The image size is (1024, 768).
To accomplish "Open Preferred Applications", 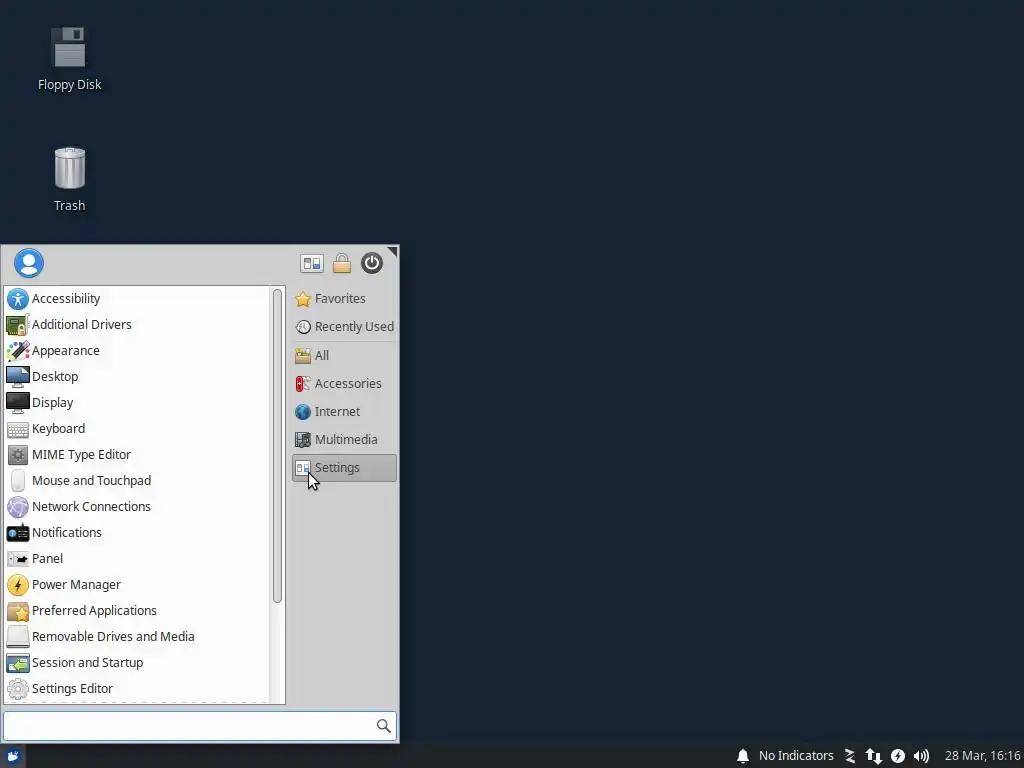I will point(136,611).
